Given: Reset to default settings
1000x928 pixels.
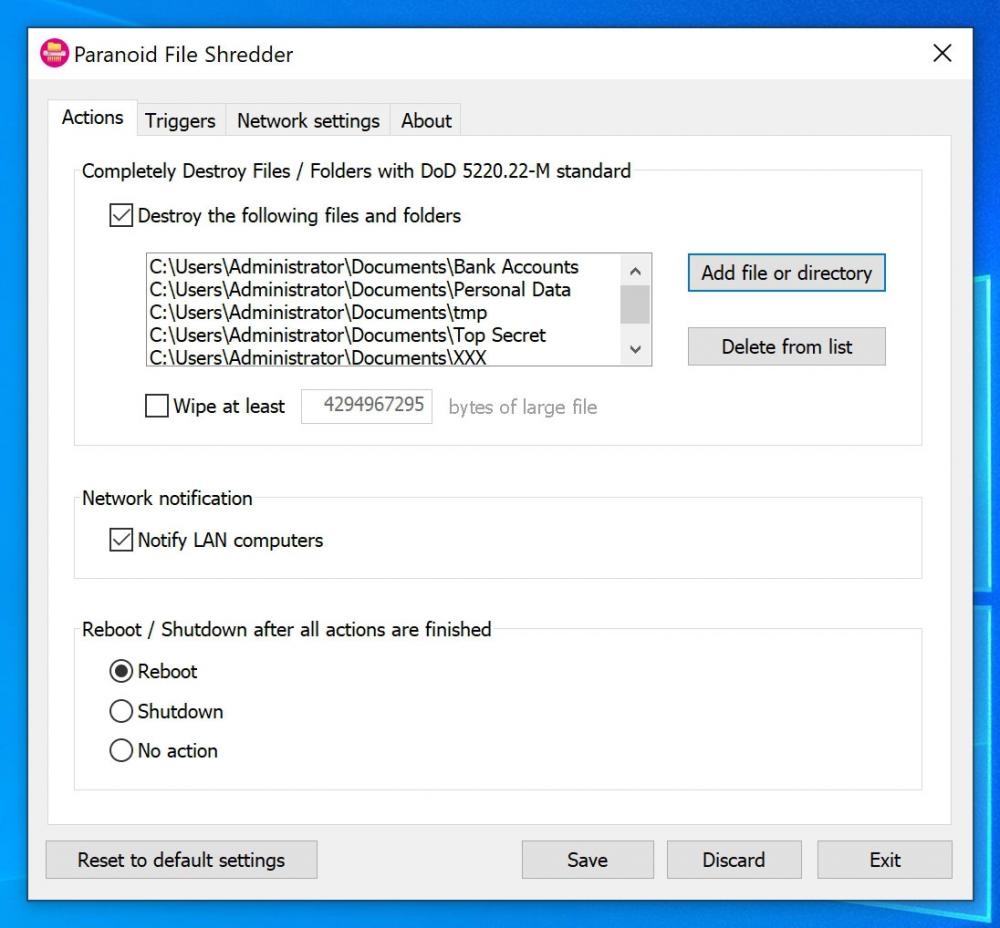Looking at the screenshot, I should coord(181,859).
